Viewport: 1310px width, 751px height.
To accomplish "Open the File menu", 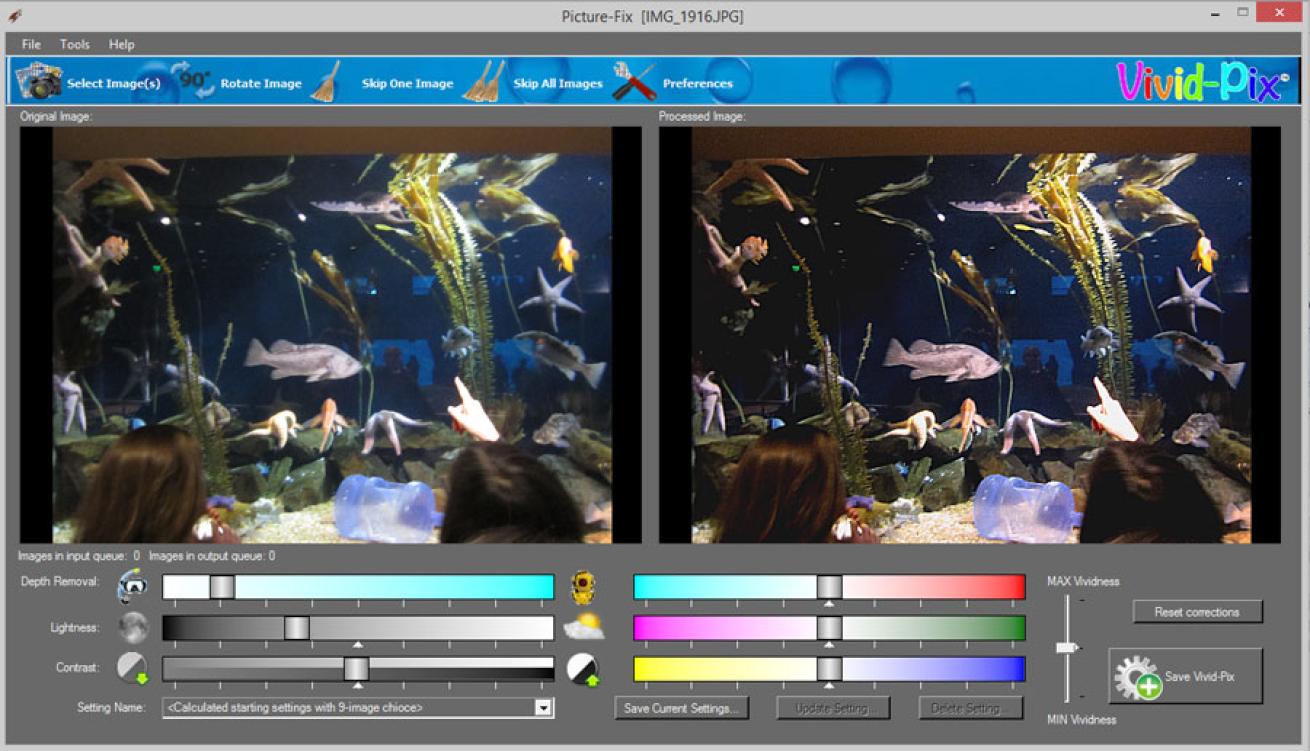I will coord(31,44).
